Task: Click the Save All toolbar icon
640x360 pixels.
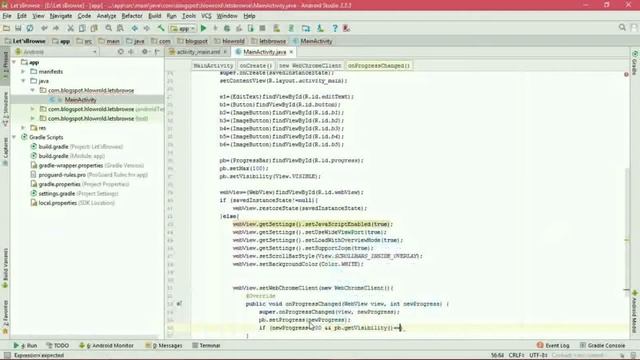Action: (18, 28)
